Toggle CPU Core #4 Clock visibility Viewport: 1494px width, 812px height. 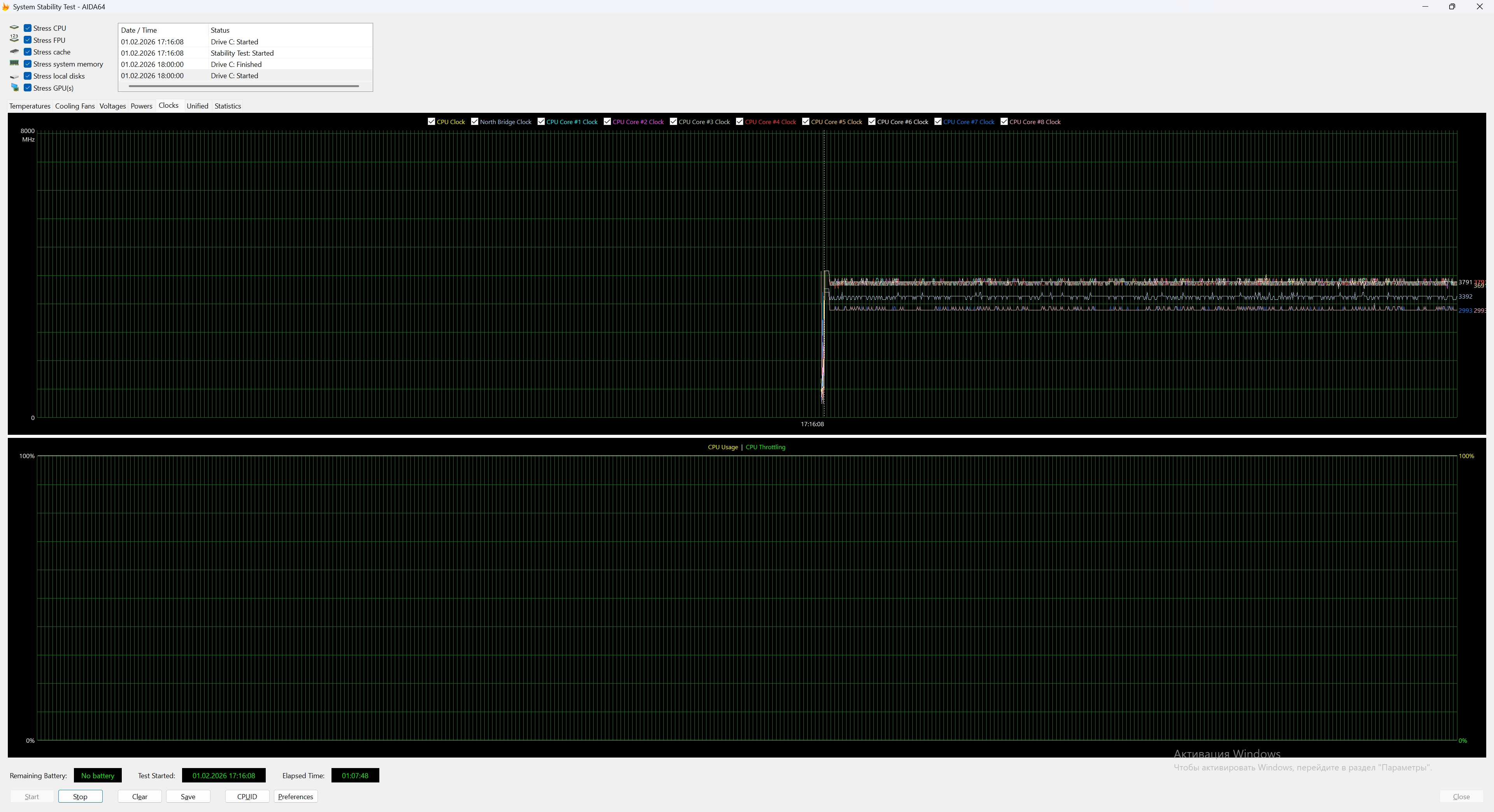click(740, 122)
